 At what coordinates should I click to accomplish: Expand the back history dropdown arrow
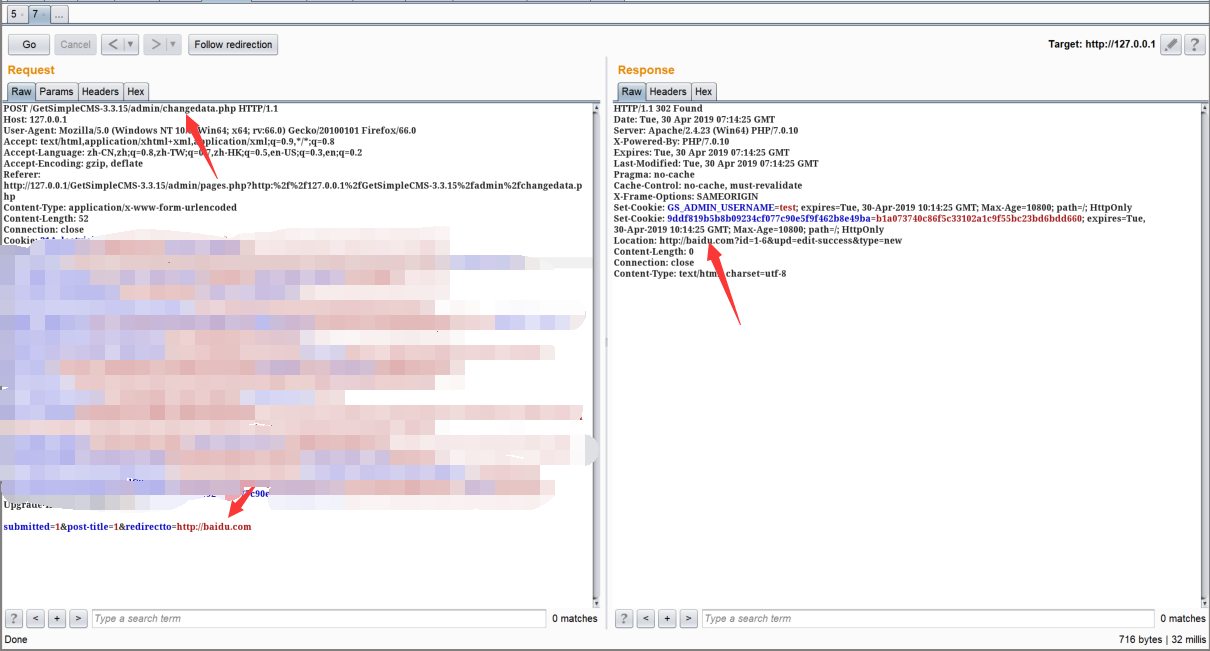click(130, 44)
